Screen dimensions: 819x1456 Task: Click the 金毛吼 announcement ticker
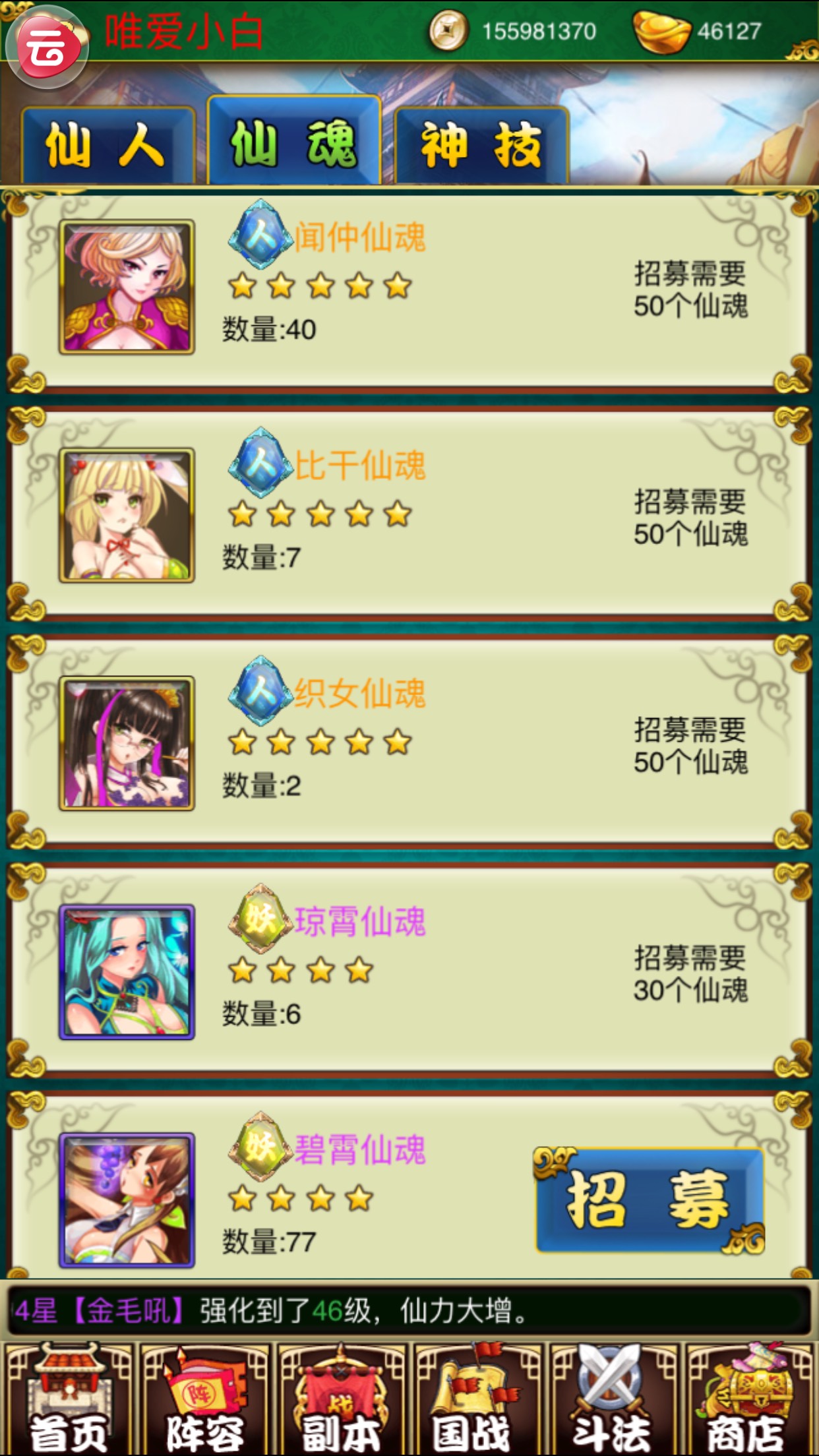[x=409, y=1311]
